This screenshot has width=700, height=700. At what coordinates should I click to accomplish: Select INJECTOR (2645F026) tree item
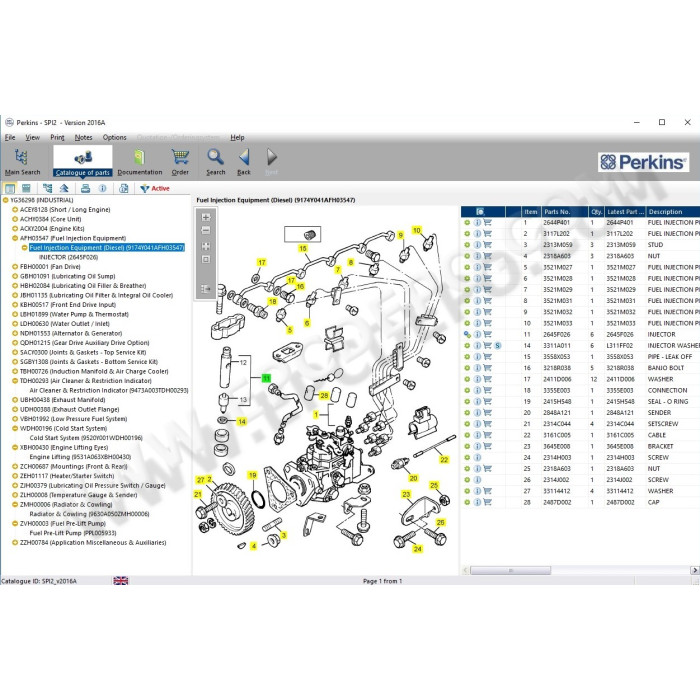[68, 257]
